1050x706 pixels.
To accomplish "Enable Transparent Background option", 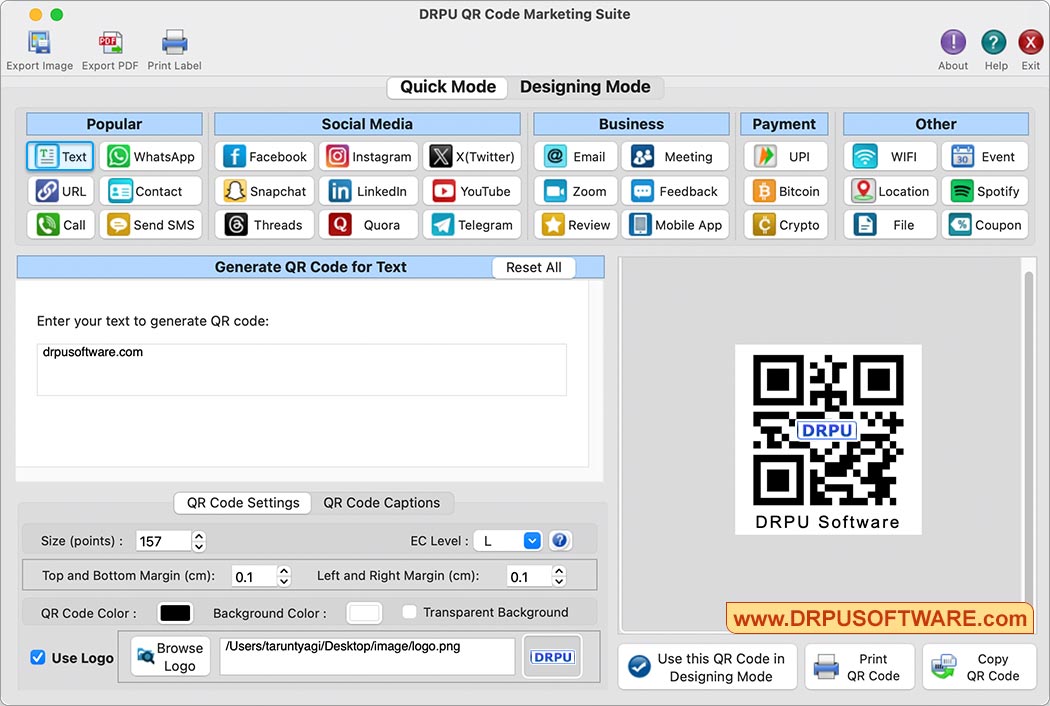I will click(x=409, y=611).
